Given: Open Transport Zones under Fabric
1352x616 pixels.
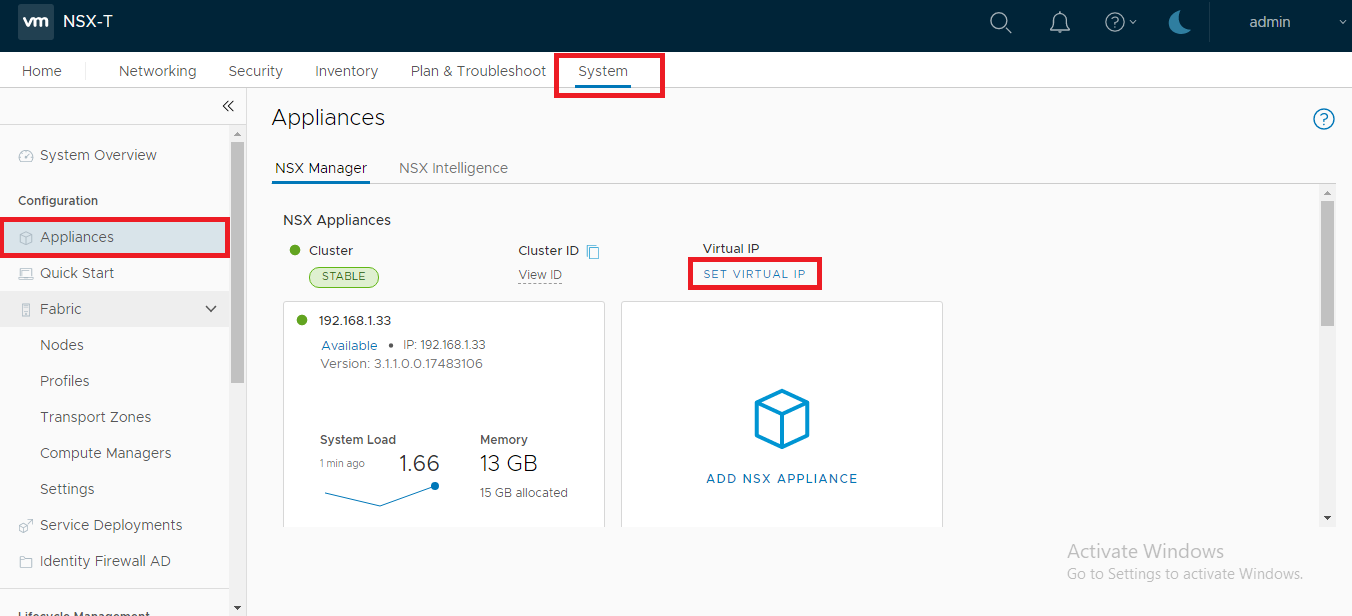Looking at the screenshot, I should [96, 417].
